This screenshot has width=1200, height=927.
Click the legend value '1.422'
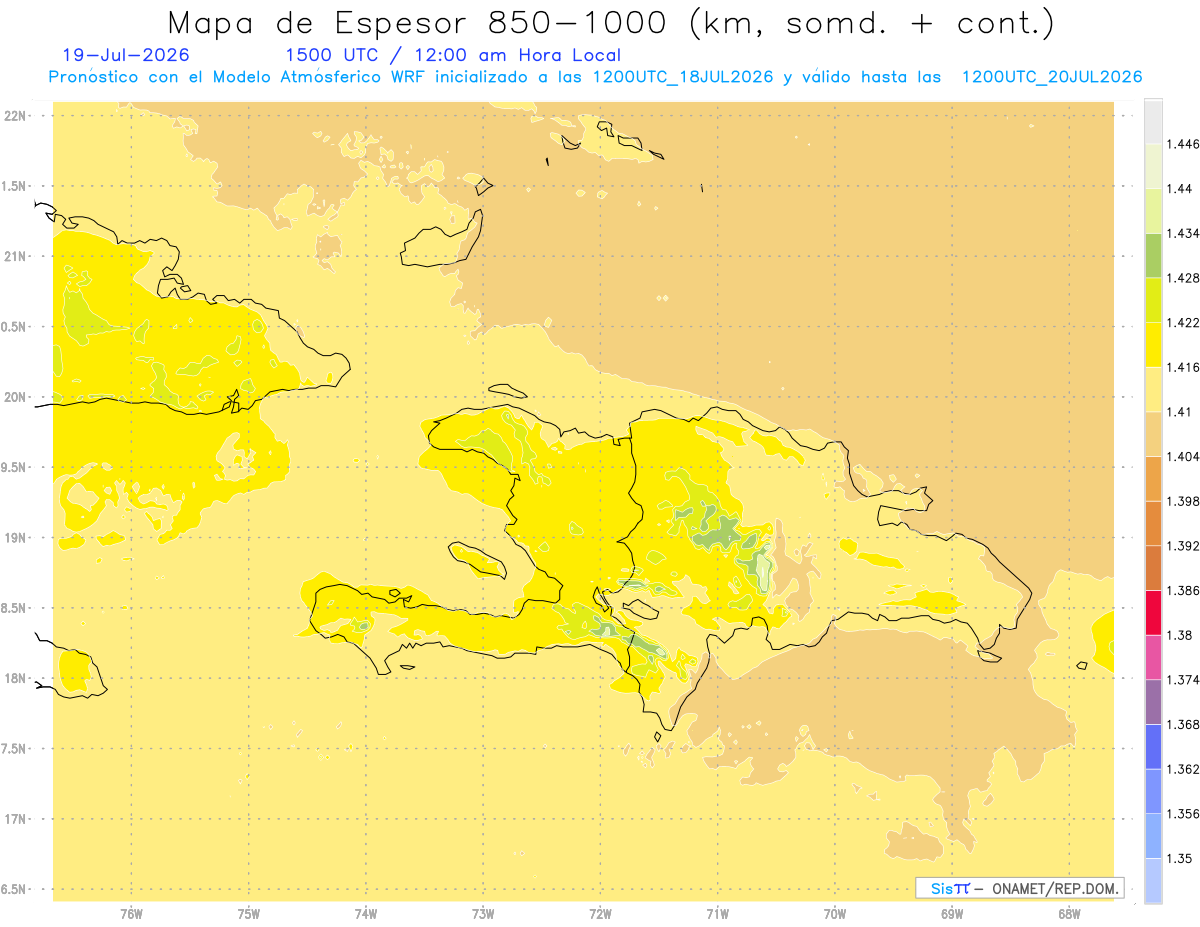click(1183, 323)
